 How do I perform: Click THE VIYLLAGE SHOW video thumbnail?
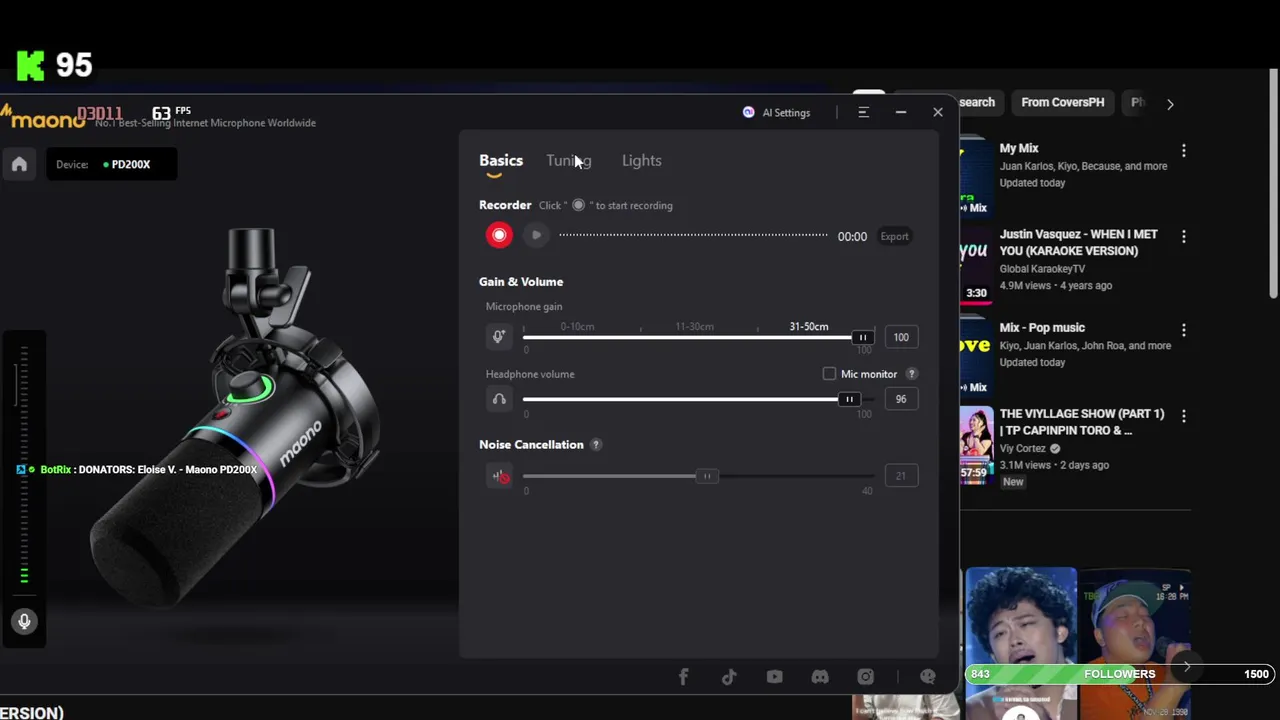(976, 444)
